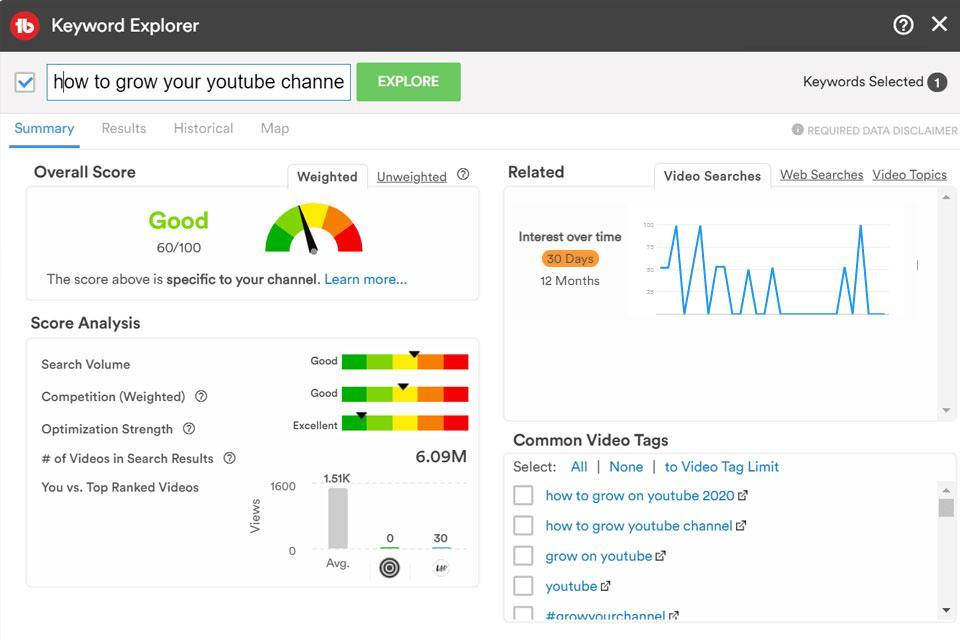Select All video tags
The width and height of the screenshot is (960, 640).
click(x=579, y=467)
